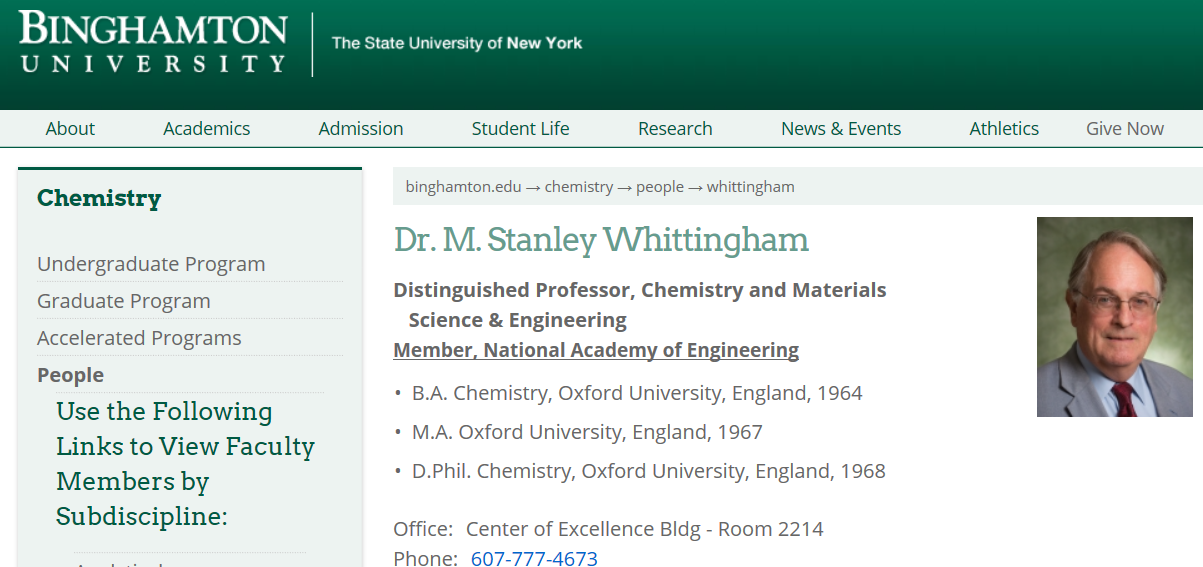1203x567 pixels.
Task: Click the Distinguished Professor title text
Action: pyautogui.click(x=640, y=305)
